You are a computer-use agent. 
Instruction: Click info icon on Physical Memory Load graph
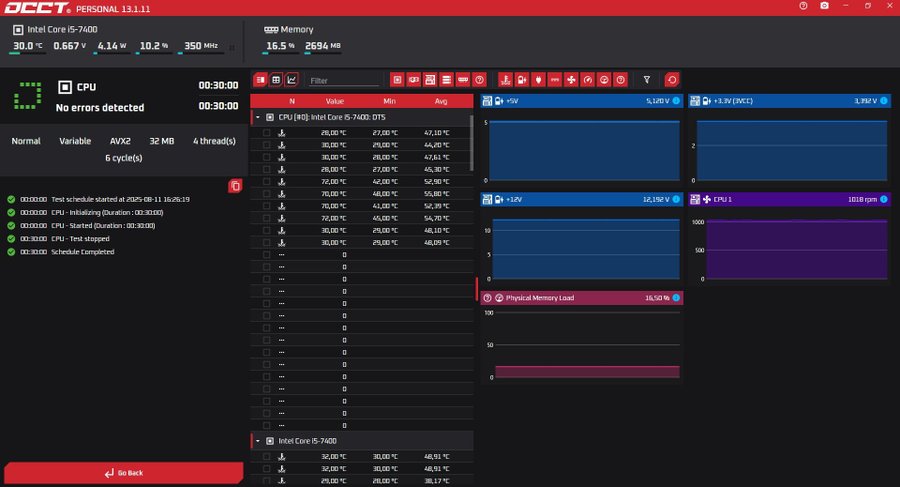tap(676, 297)
